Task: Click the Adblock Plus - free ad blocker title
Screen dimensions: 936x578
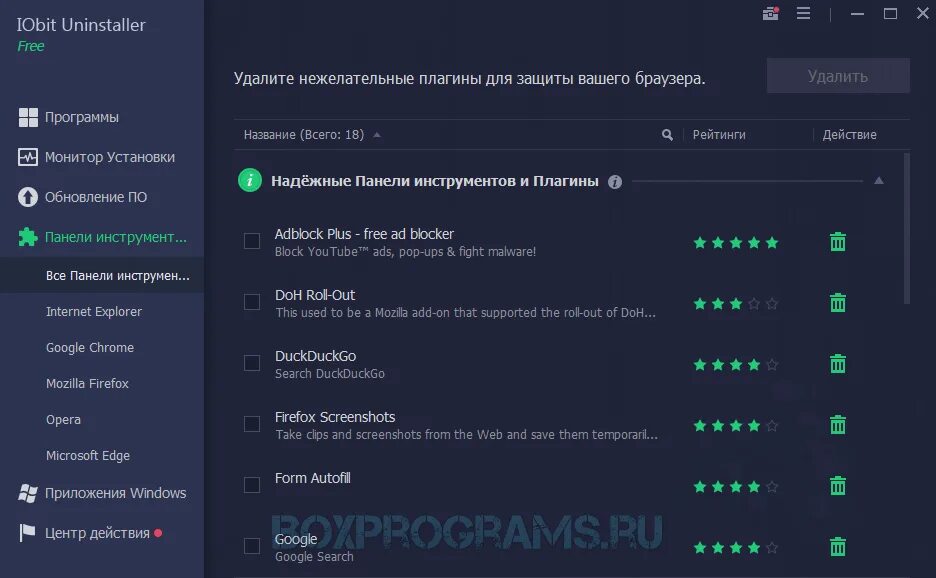Action: (x=364, y=234)
